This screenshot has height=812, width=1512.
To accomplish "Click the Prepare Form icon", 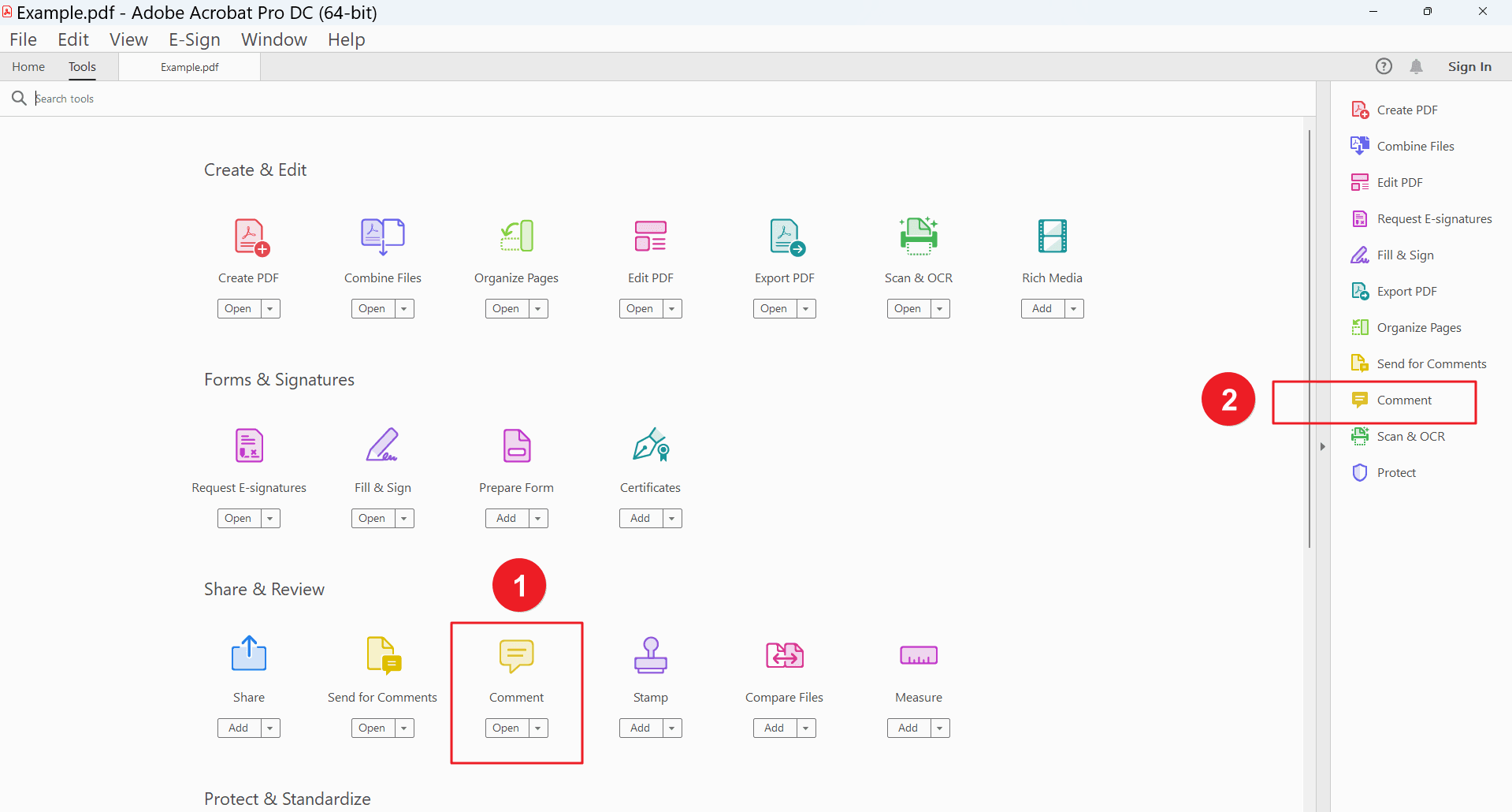I will 517,445.
